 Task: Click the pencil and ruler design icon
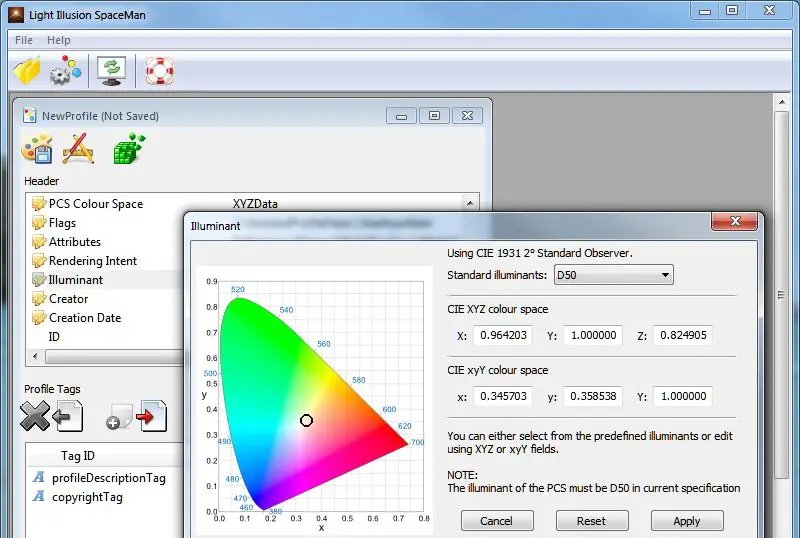click(78, 149)
